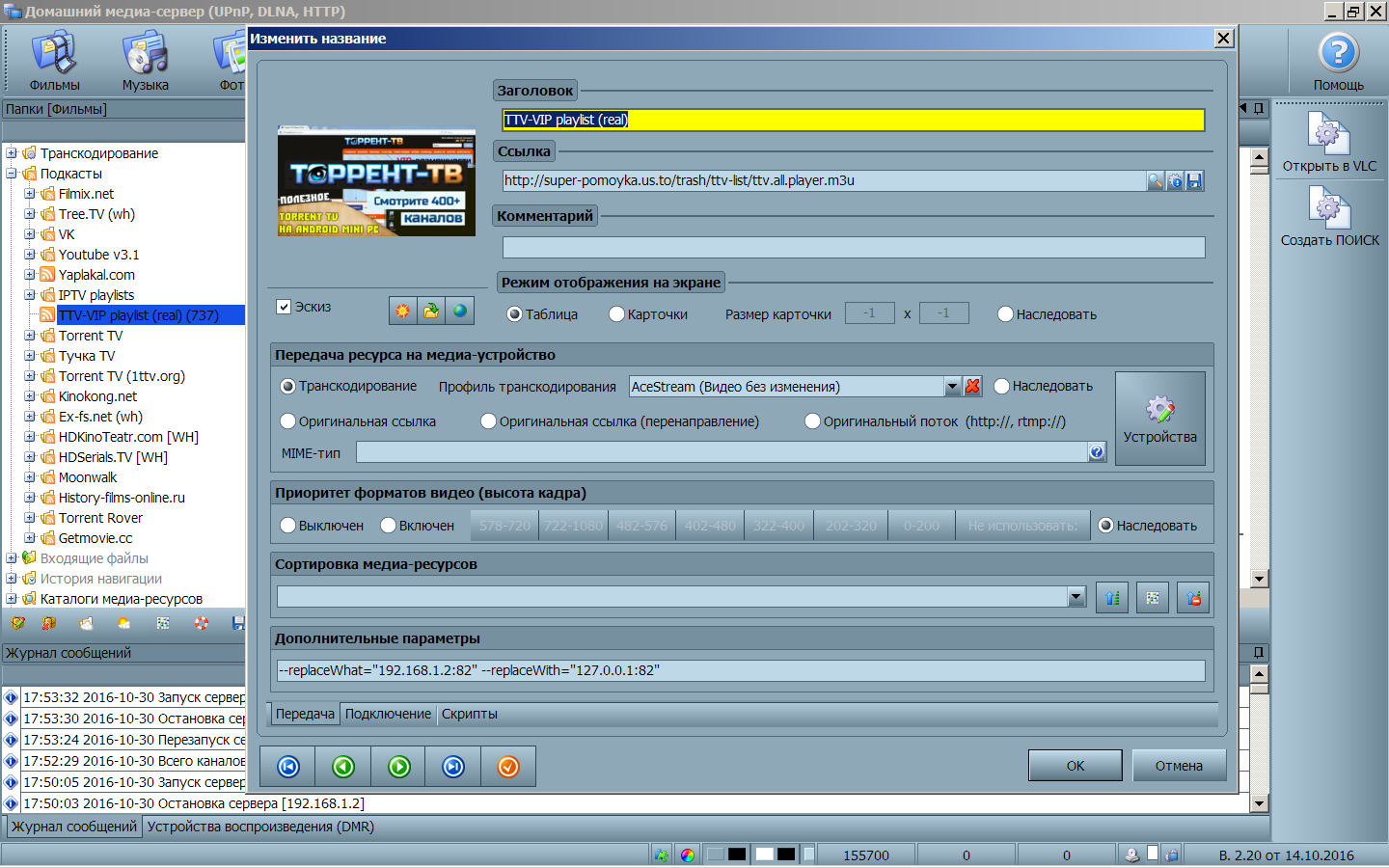Screen dimensions: 1389x868
Task: Click the globe icon next to Эскиз
Action: coord(460,311)
